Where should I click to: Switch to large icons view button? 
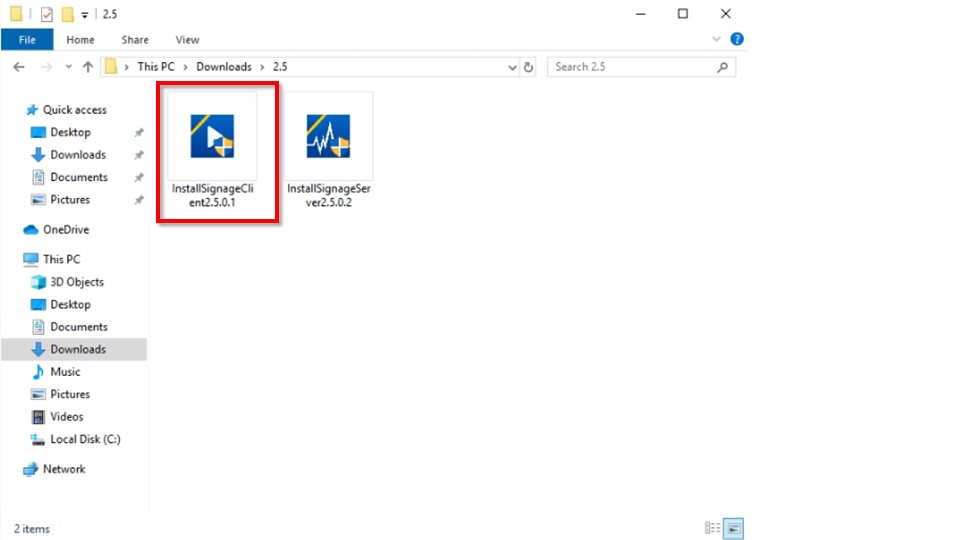pyautogui.click(x=734, y=528)
